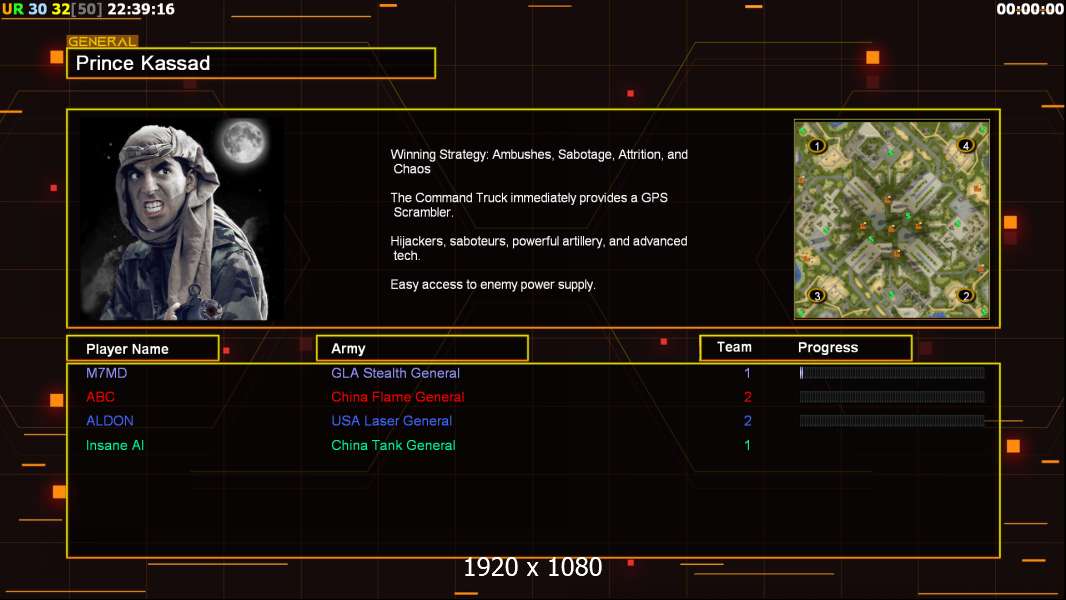This screenshot has height=600, width=1066.
Task: Click the 00:00:00 timer
Action: 1030,9
